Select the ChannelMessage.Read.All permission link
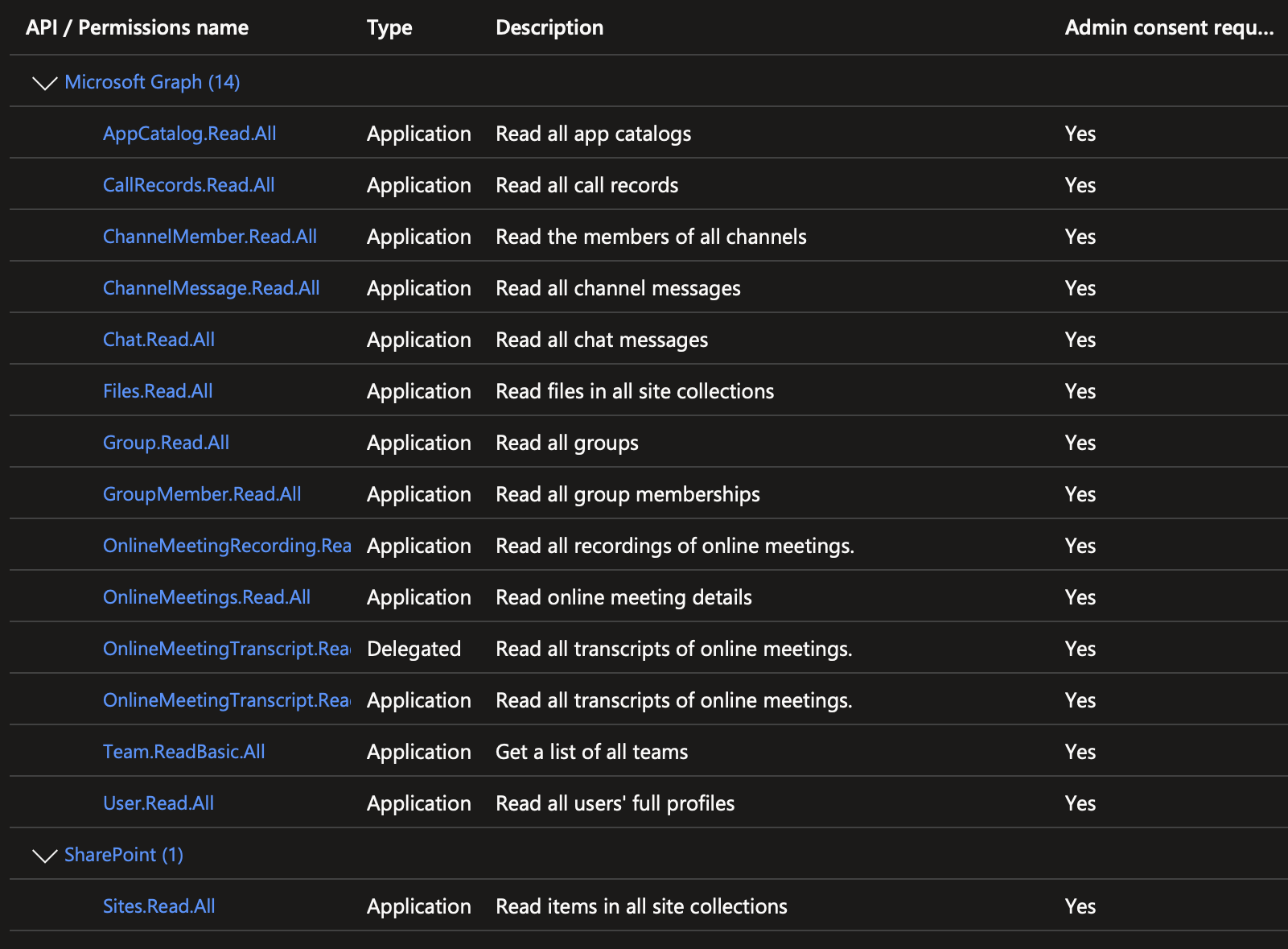The width and height of the screenshot is (1288, 949). (212, 288)
